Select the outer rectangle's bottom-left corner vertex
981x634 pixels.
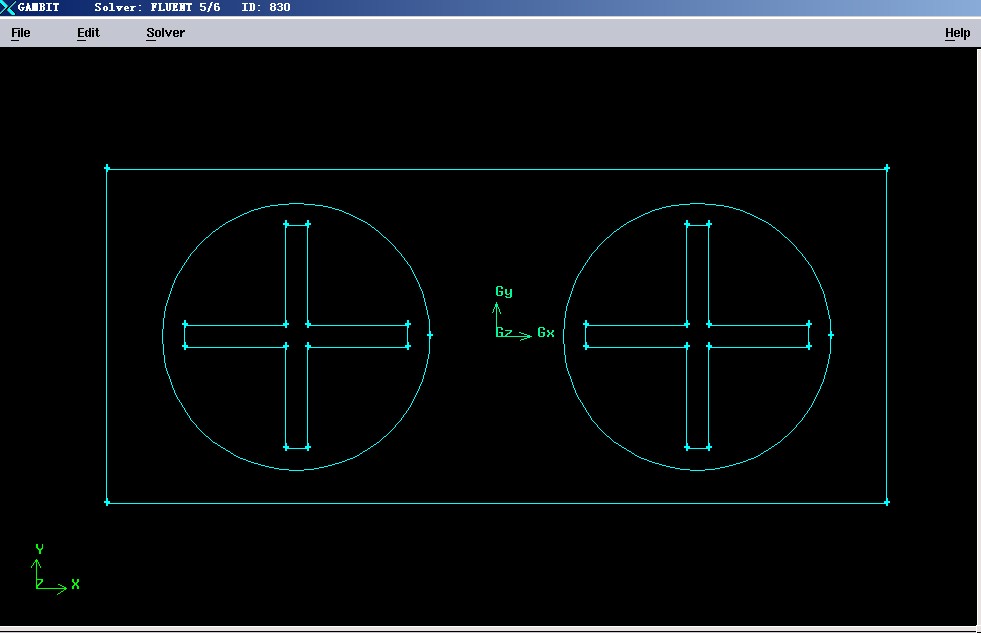(x=107, y=503)
